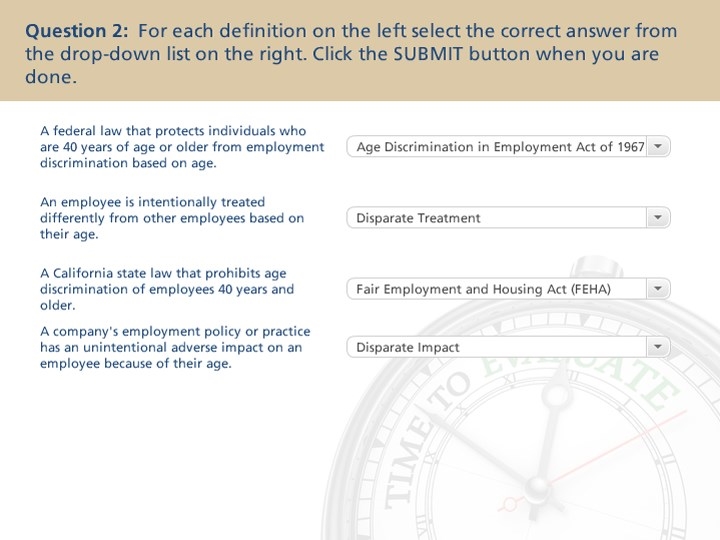Click the tan question header banner
The width and height of the screenshot is (720, 540).
(360, 51)
